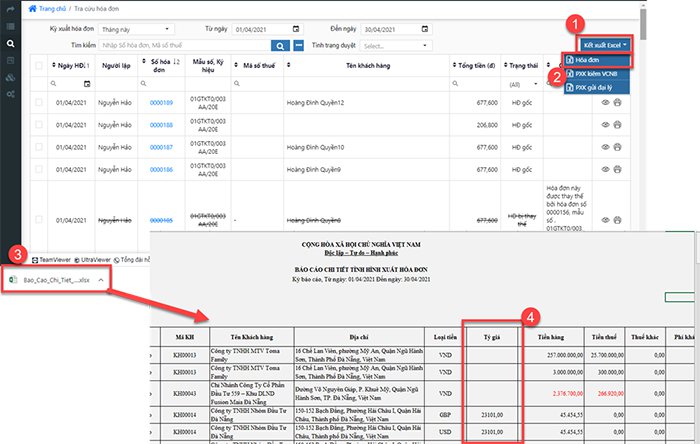Screen dimensions: 700x444
Task: Click Tổng tiền column filter field
Action: coord(475,84)
